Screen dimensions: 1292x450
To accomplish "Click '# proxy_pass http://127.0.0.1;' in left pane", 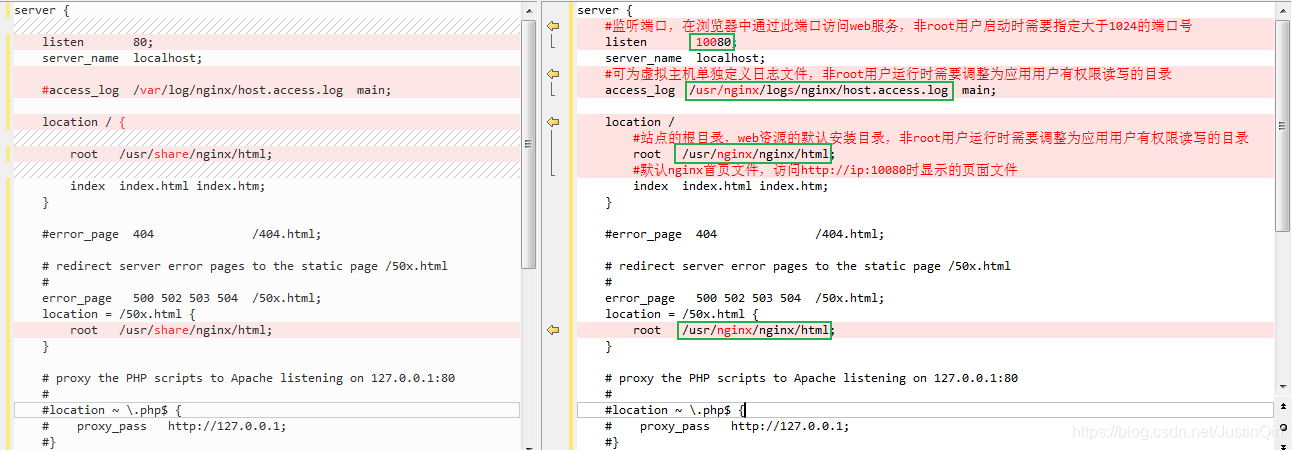I will point(164,426).
